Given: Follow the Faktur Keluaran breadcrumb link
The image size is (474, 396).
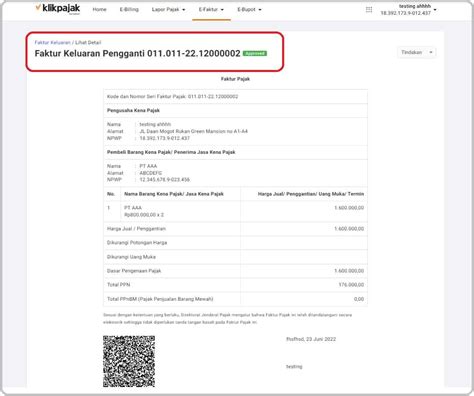Looking at the screenshot, I should click(x=52, y=42).
